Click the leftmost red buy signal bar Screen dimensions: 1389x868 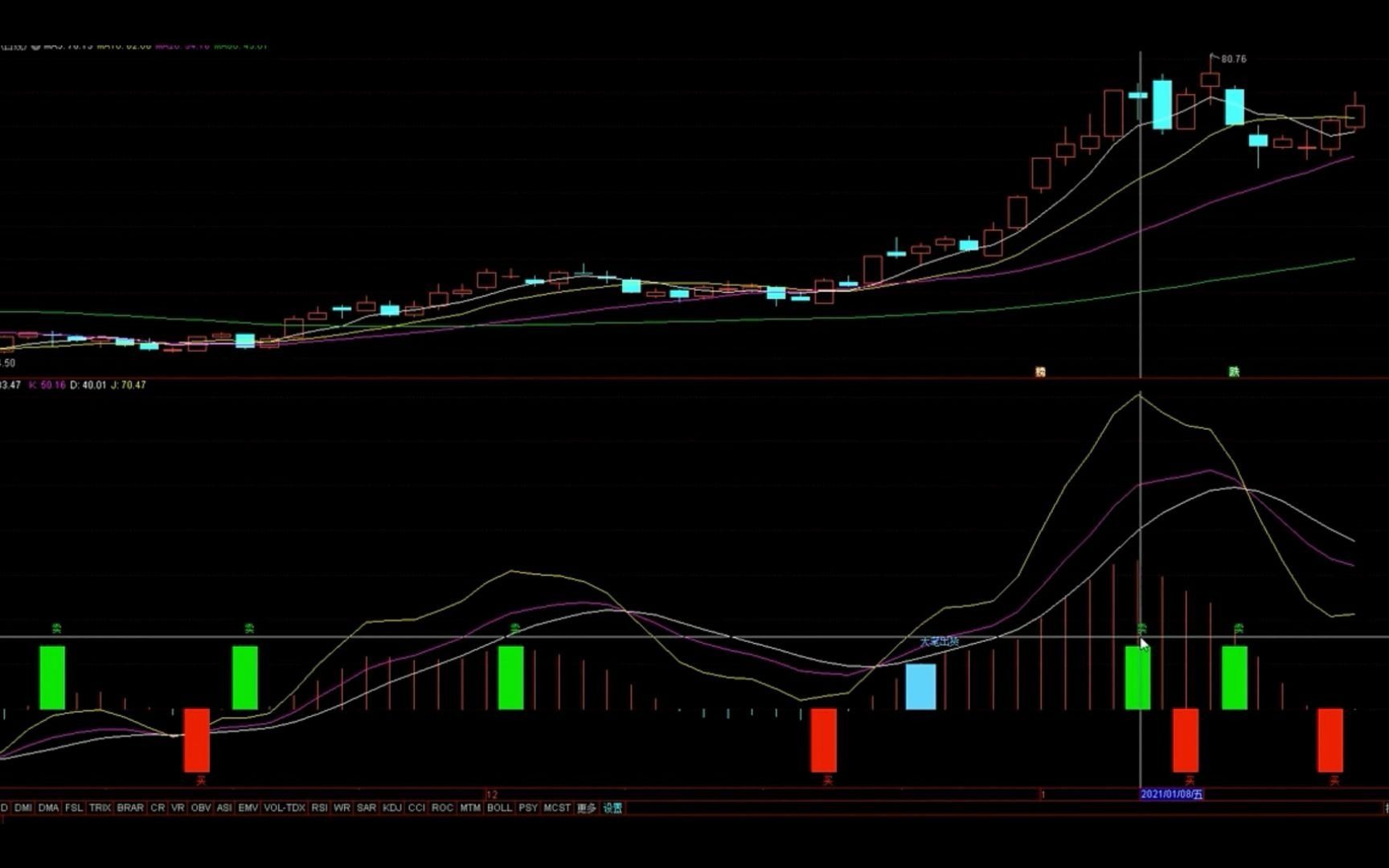[x=197, y=740]
